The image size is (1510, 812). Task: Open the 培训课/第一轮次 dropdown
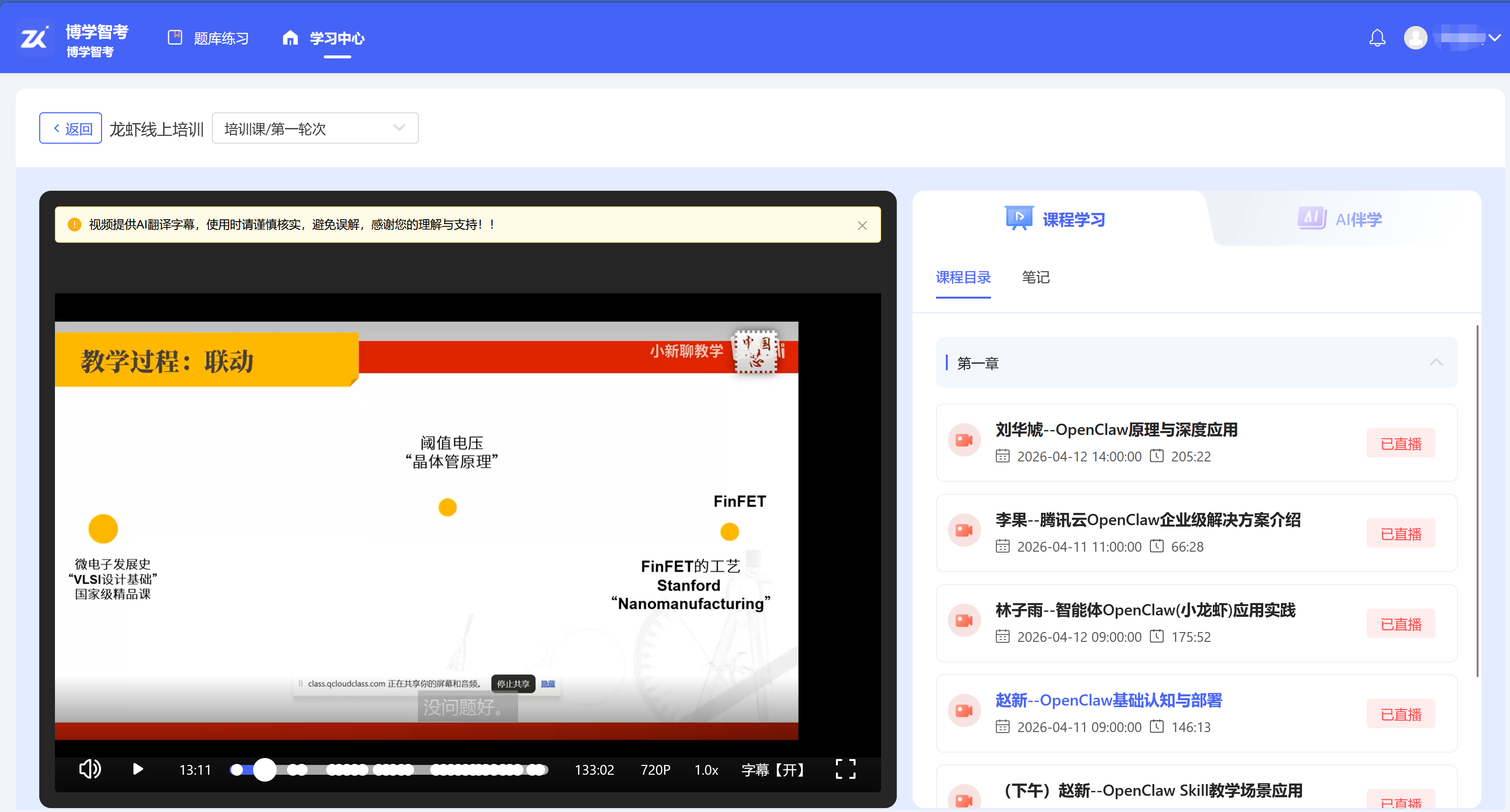[x=315, y=128]
